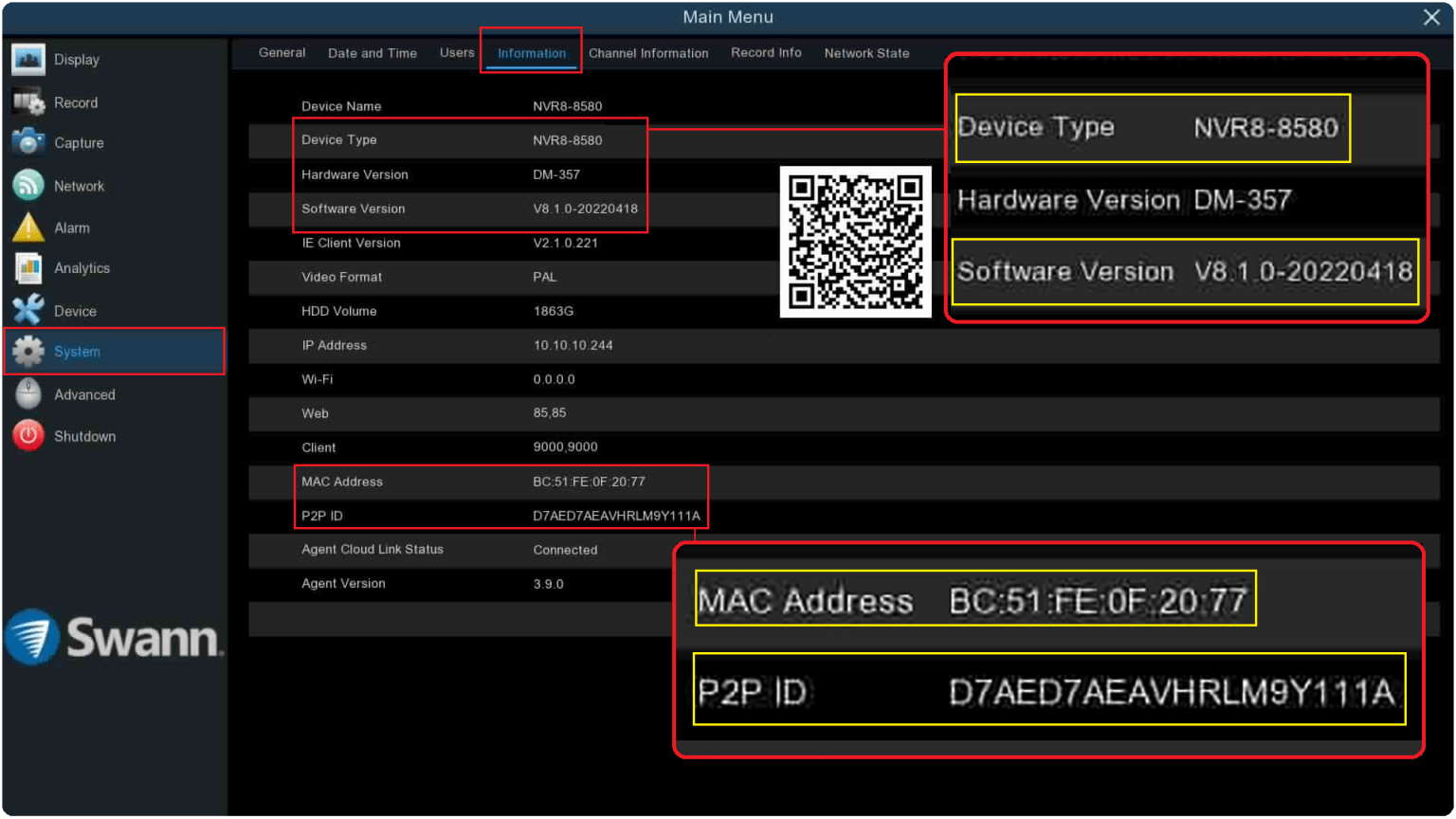Screen dimensions: 1456x819
Task: Open the Date and Time tab
Action: (x=372, y=53)
